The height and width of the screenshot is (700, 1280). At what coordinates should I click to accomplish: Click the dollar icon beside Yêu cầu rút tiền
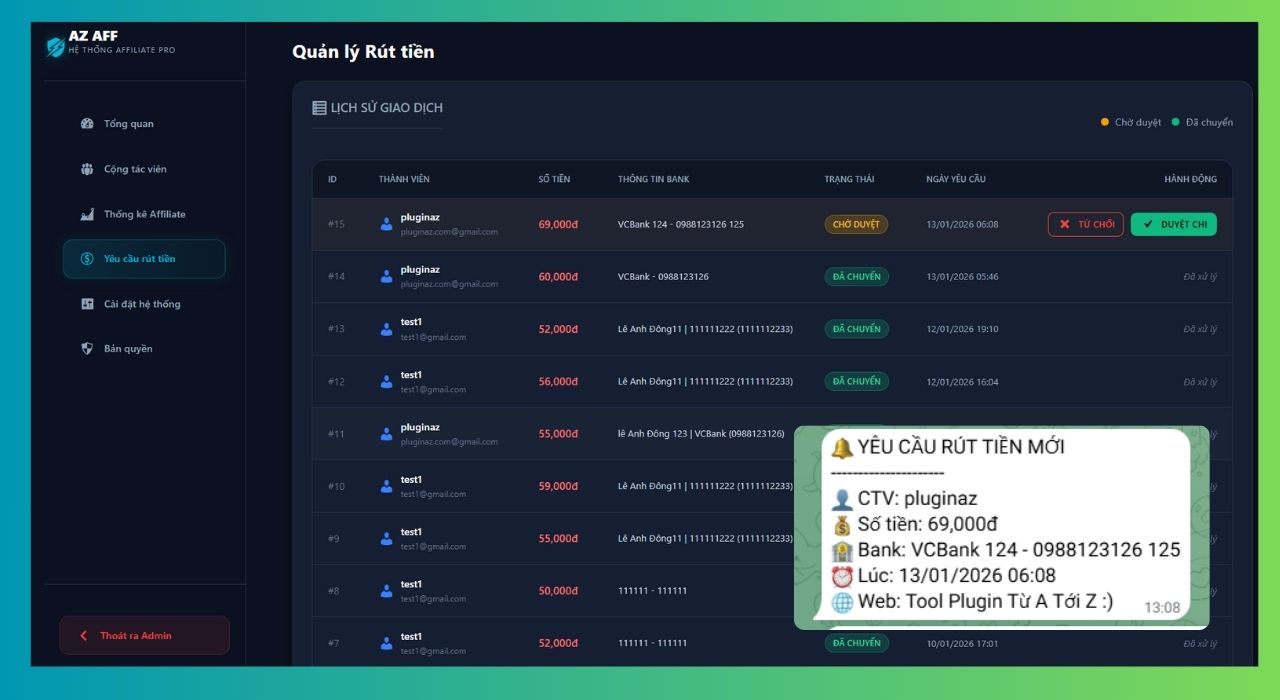click(x=87, y=258)
